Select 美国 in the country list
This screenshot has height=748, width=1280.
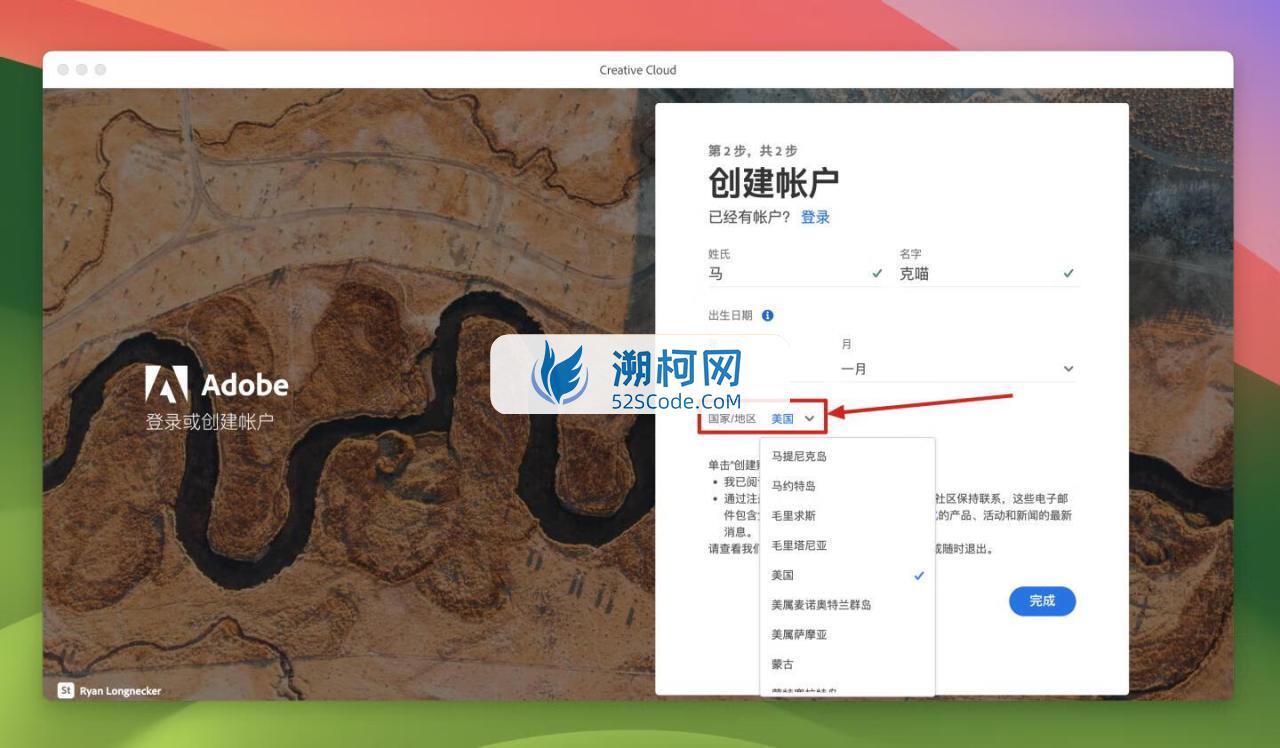point(847,575)
